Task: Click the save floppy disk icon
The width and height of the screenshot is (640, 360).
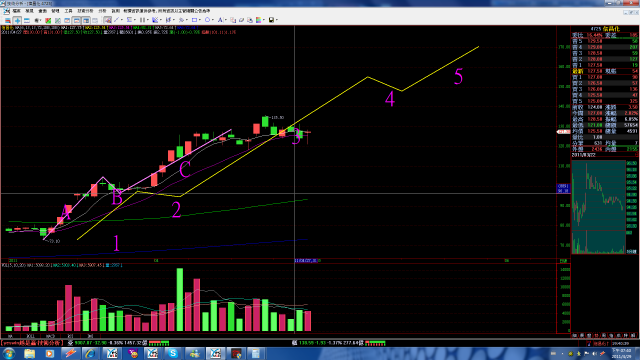Action: click(271, 20)
